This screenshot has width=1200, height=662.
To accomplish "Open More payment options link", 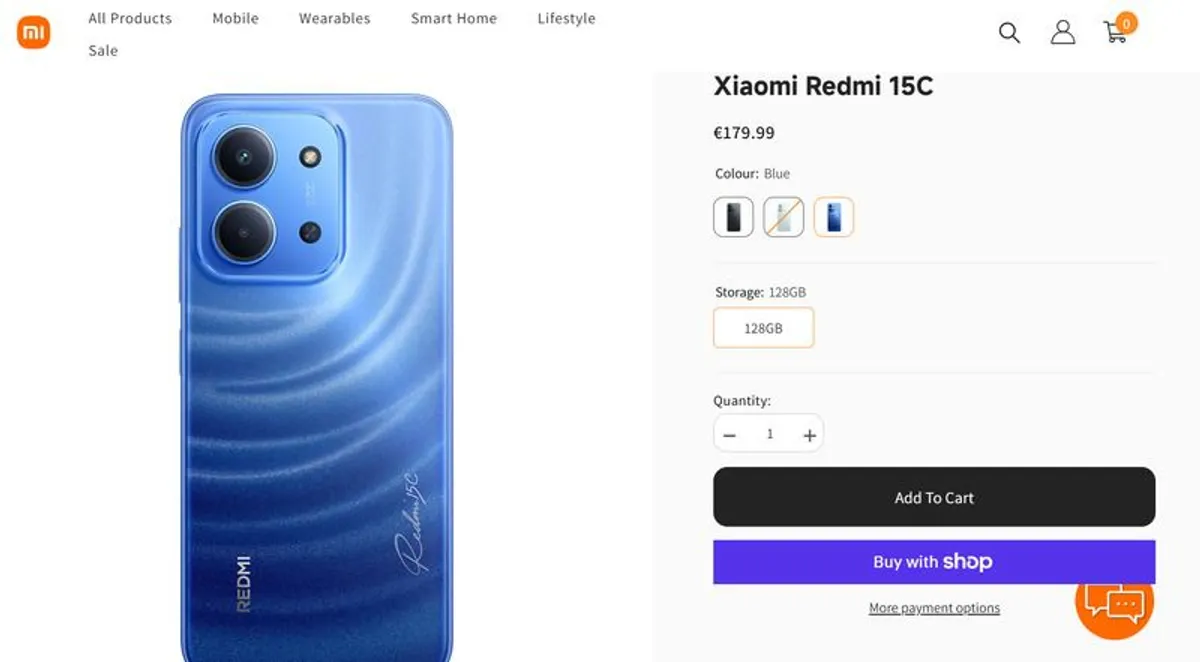I will [x=934, y=607].
